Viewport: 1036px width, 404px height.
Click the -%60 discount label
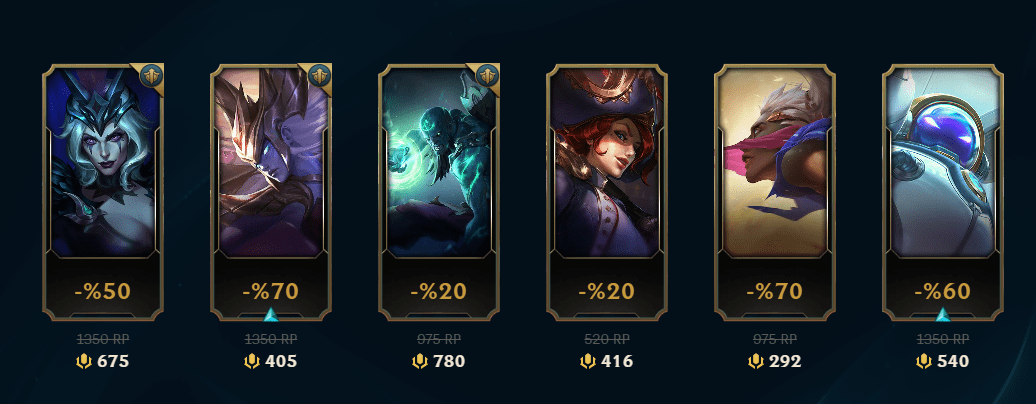coord(943,292)
